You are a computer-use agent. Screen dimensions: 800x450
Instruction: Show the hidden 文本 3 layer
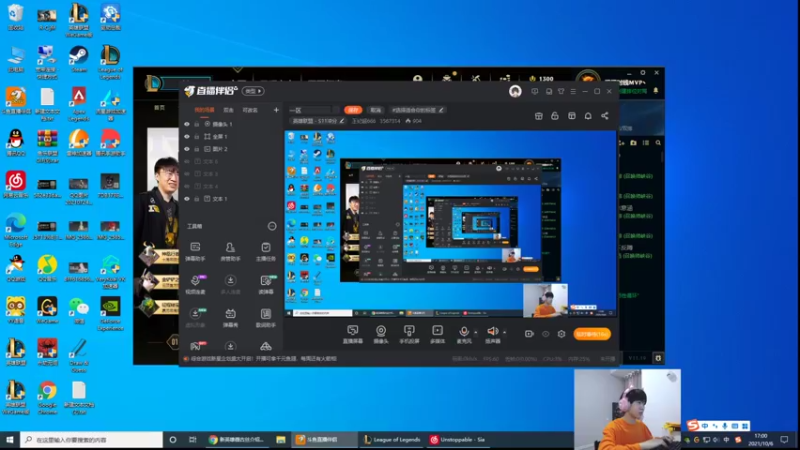pyautogui.click(x=187, y=174)
